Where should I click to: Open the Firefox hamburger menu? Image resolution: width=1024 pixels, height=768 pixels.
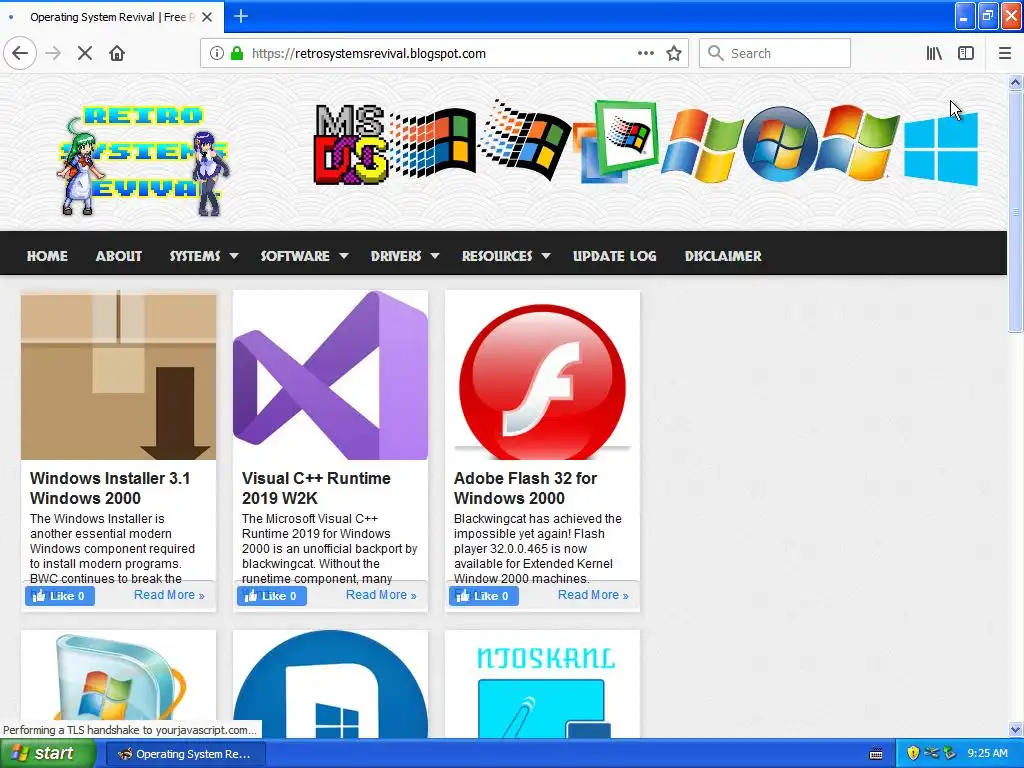click(x=1005, y=53)
